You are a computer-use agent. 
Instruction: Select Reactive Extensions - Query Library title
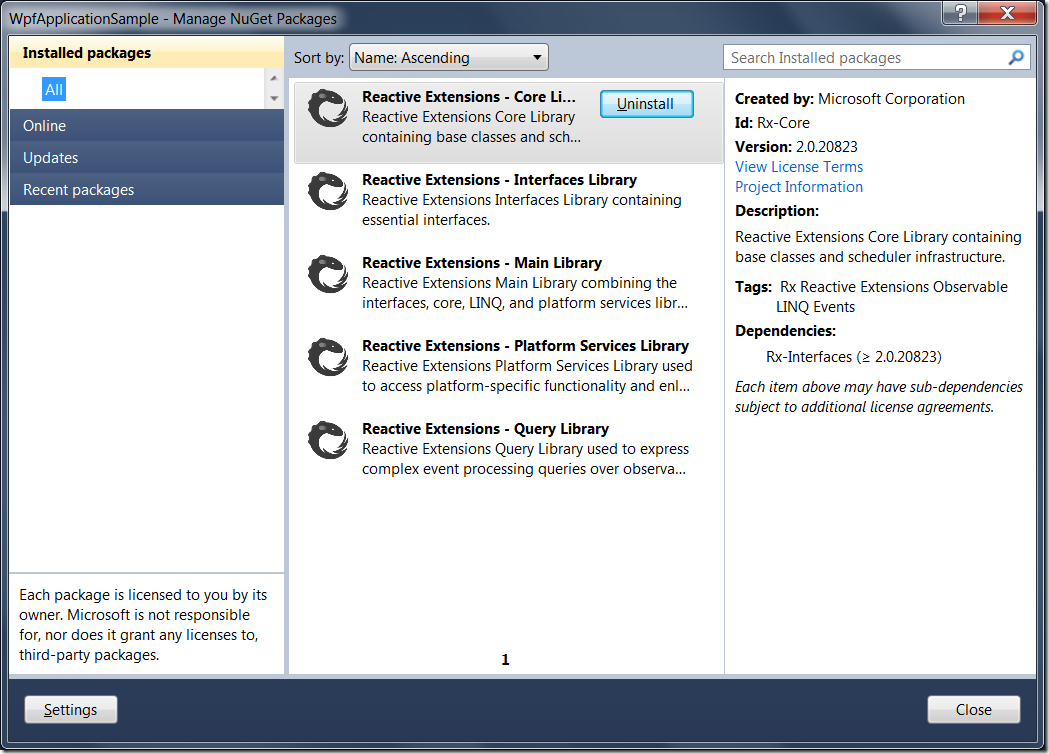pos(485,429)
